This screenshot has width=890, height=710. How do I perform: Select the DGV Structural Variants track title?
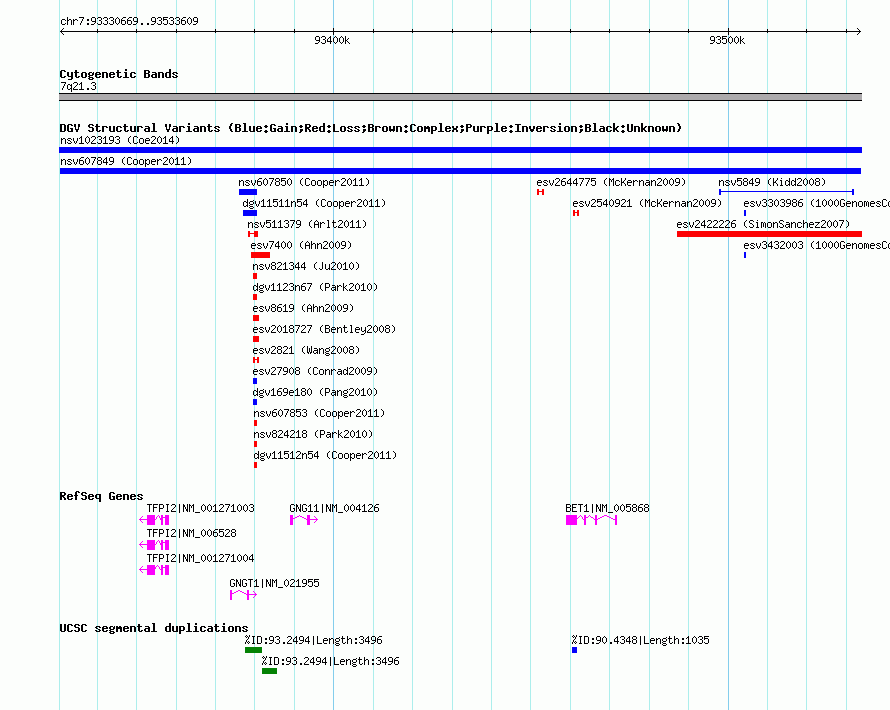(371, 128)
